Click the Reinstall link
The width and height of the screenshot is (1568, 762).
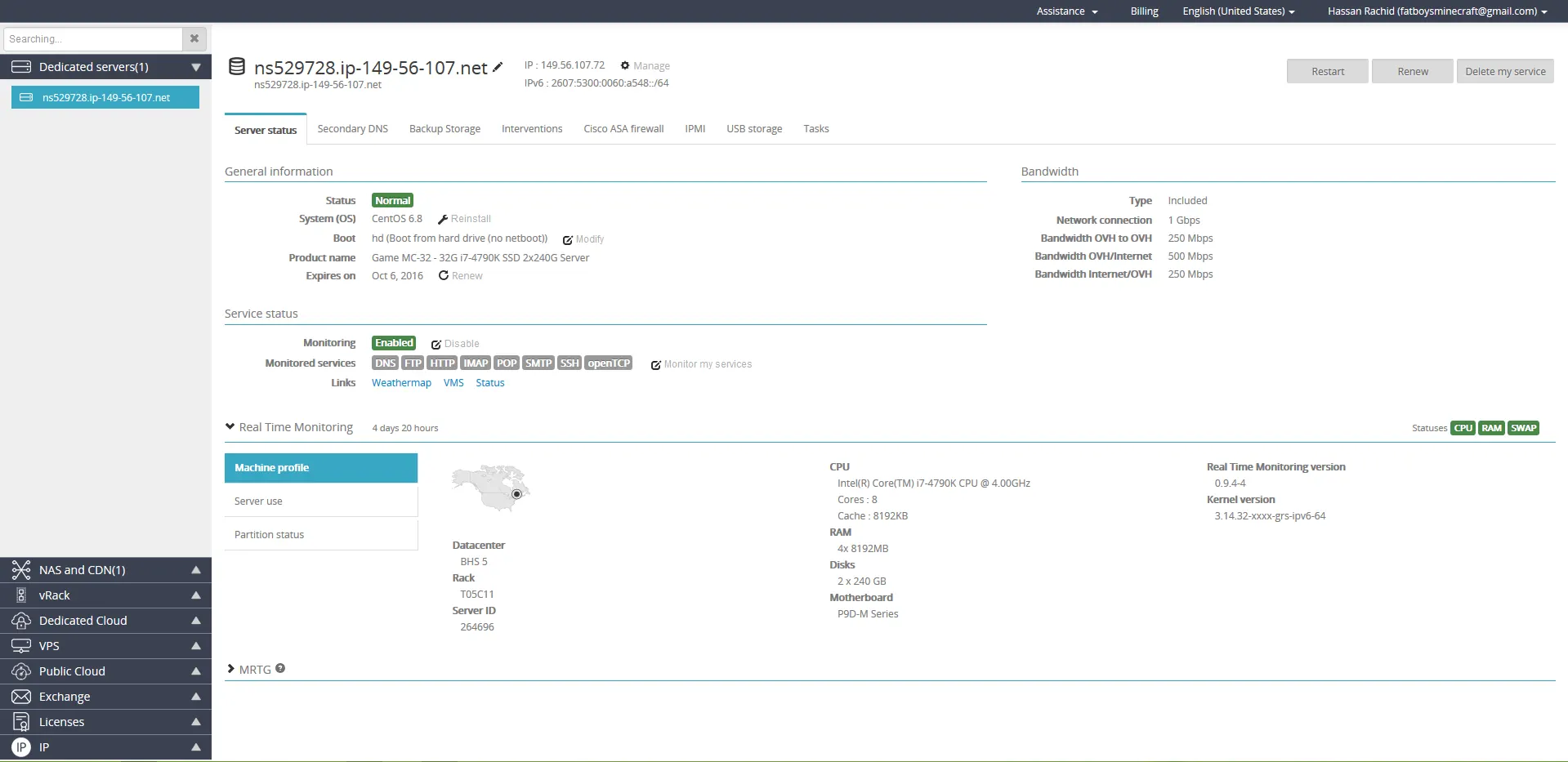tap(471, 219)
